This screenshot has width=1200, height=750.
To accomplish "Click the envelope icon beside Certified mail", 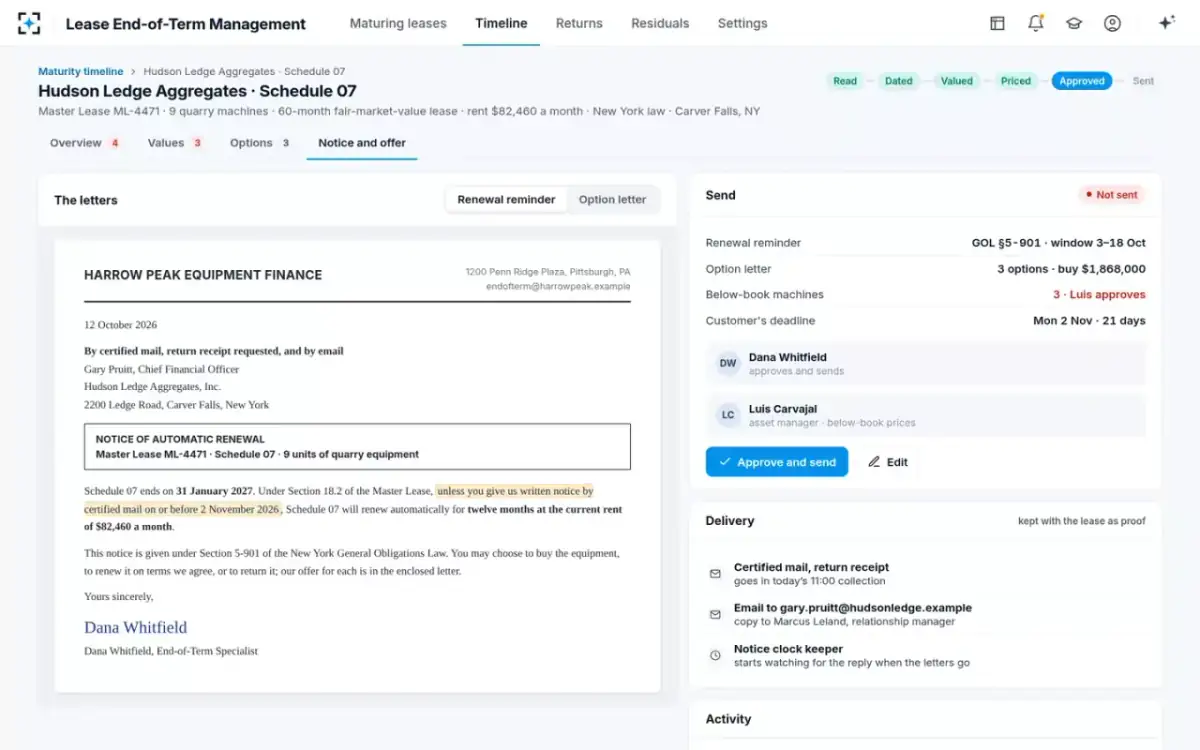I will [x=715, y=574].
